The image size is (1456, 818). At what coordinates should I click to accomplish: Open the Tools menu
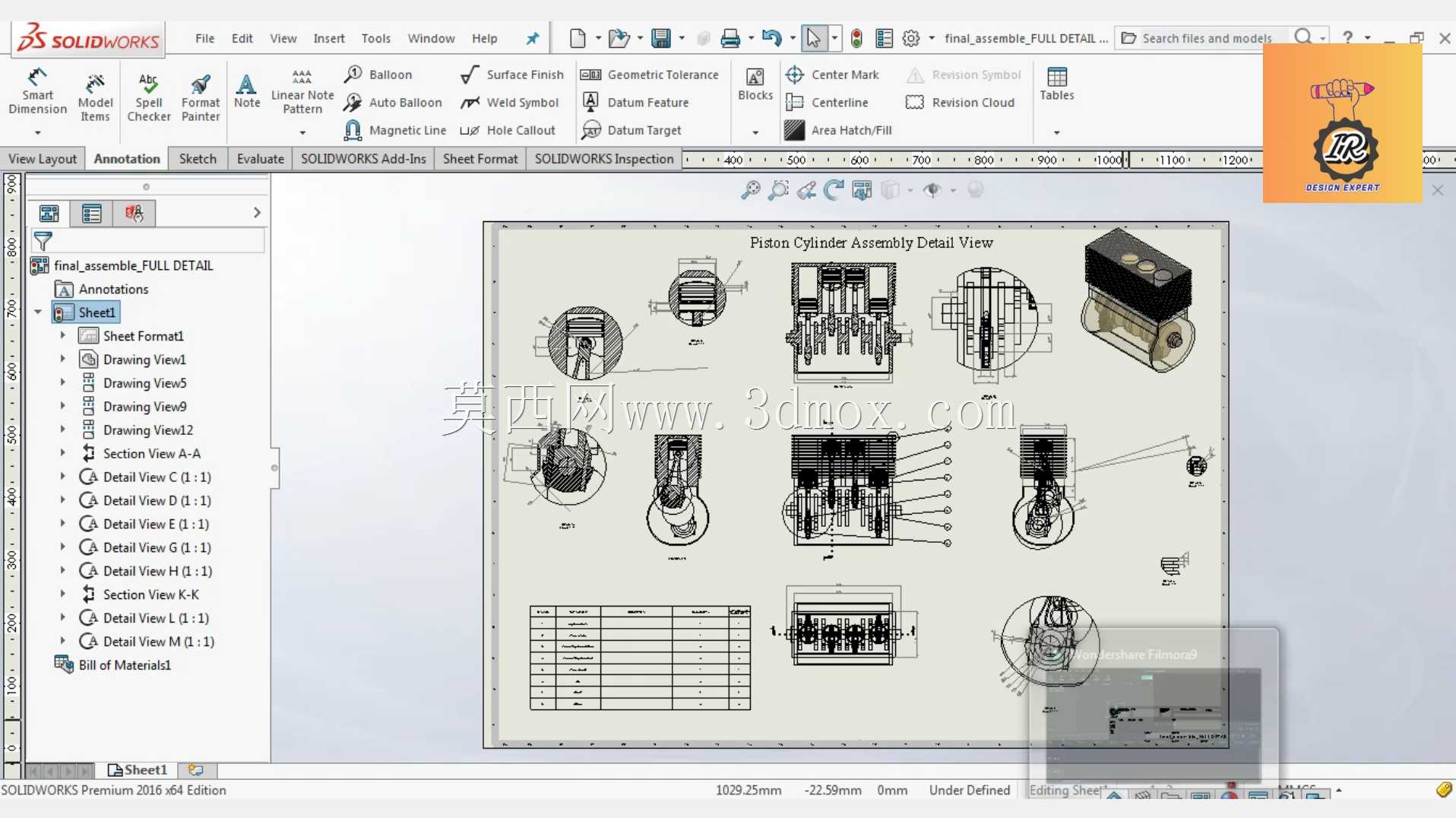375,38
